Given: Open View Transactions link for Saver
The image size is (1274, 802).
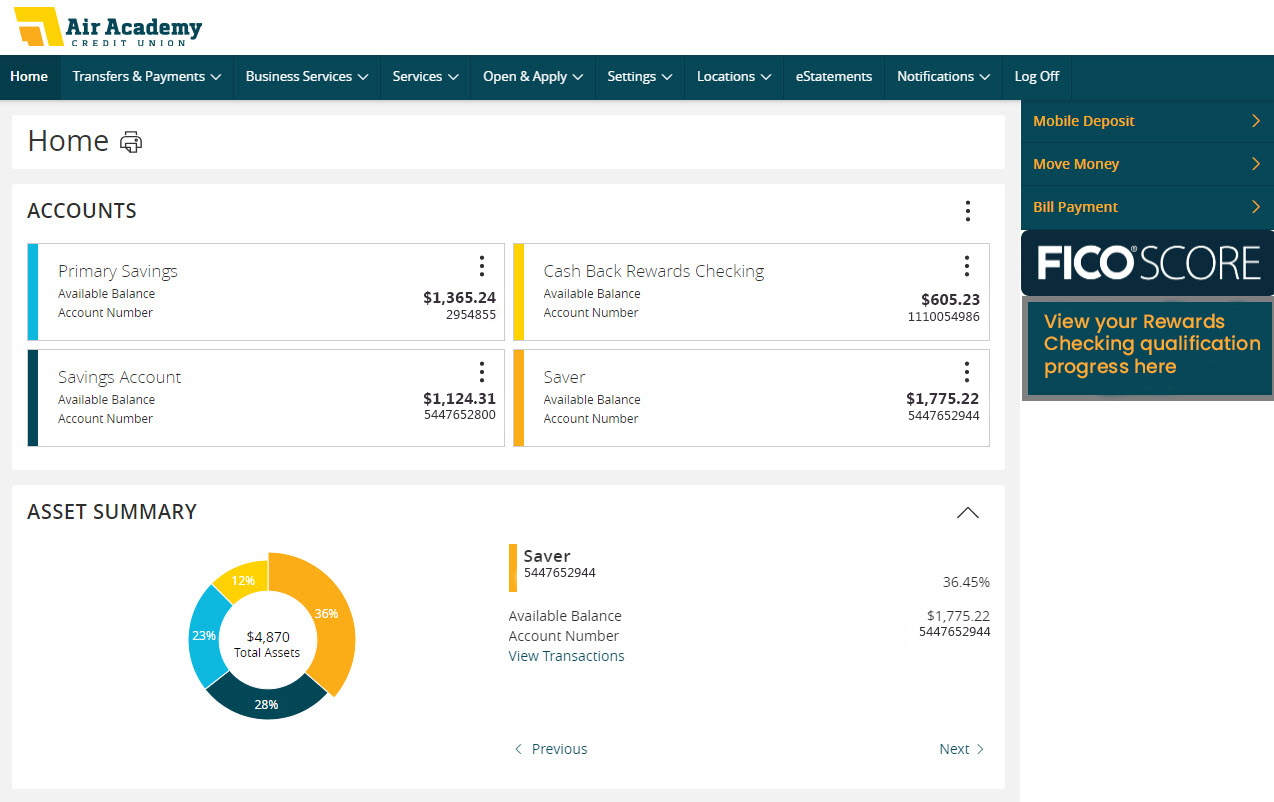Looking at the screenshot, I should (x=566, y=656).
